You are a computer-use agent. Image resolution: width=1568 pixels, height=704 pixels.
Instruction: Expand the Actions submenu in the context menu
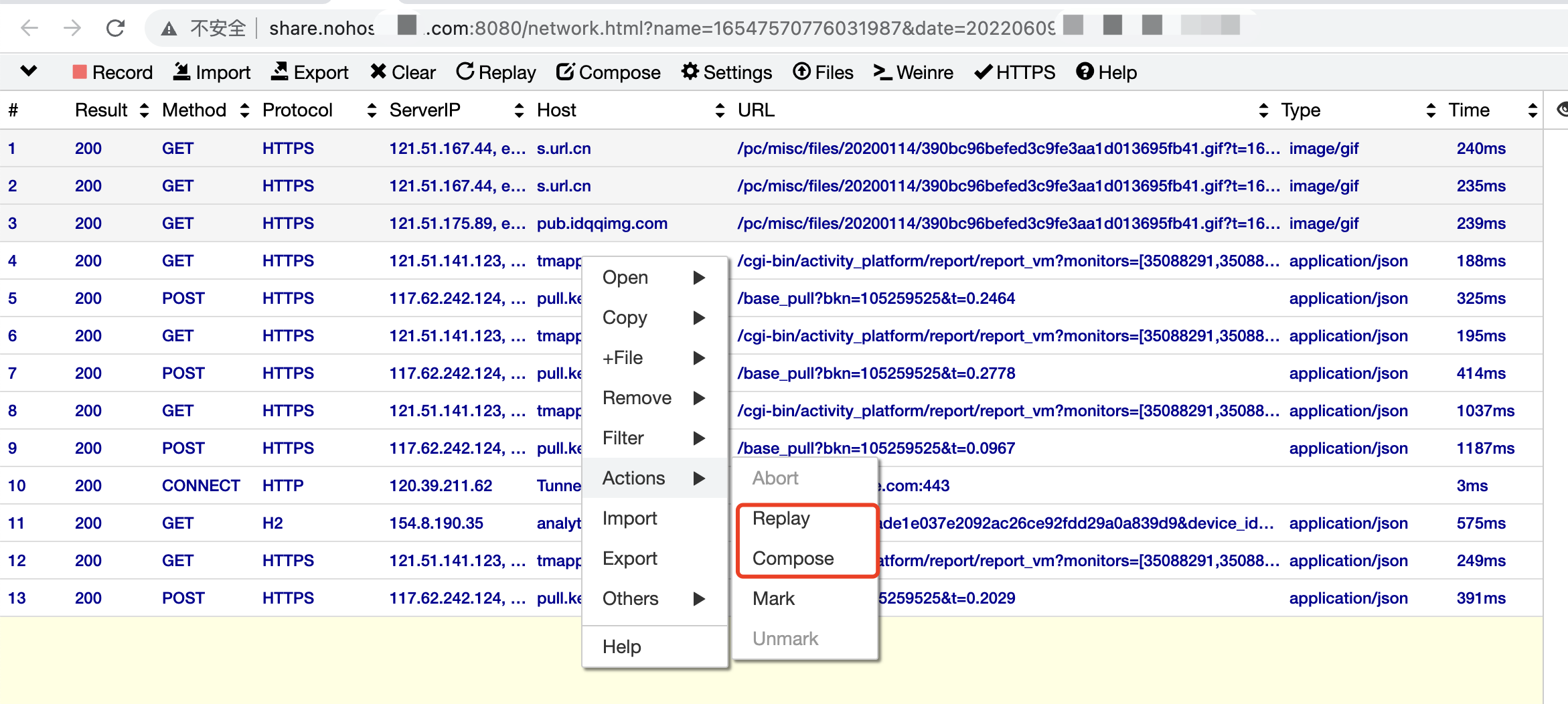click(x=633, y=478)
